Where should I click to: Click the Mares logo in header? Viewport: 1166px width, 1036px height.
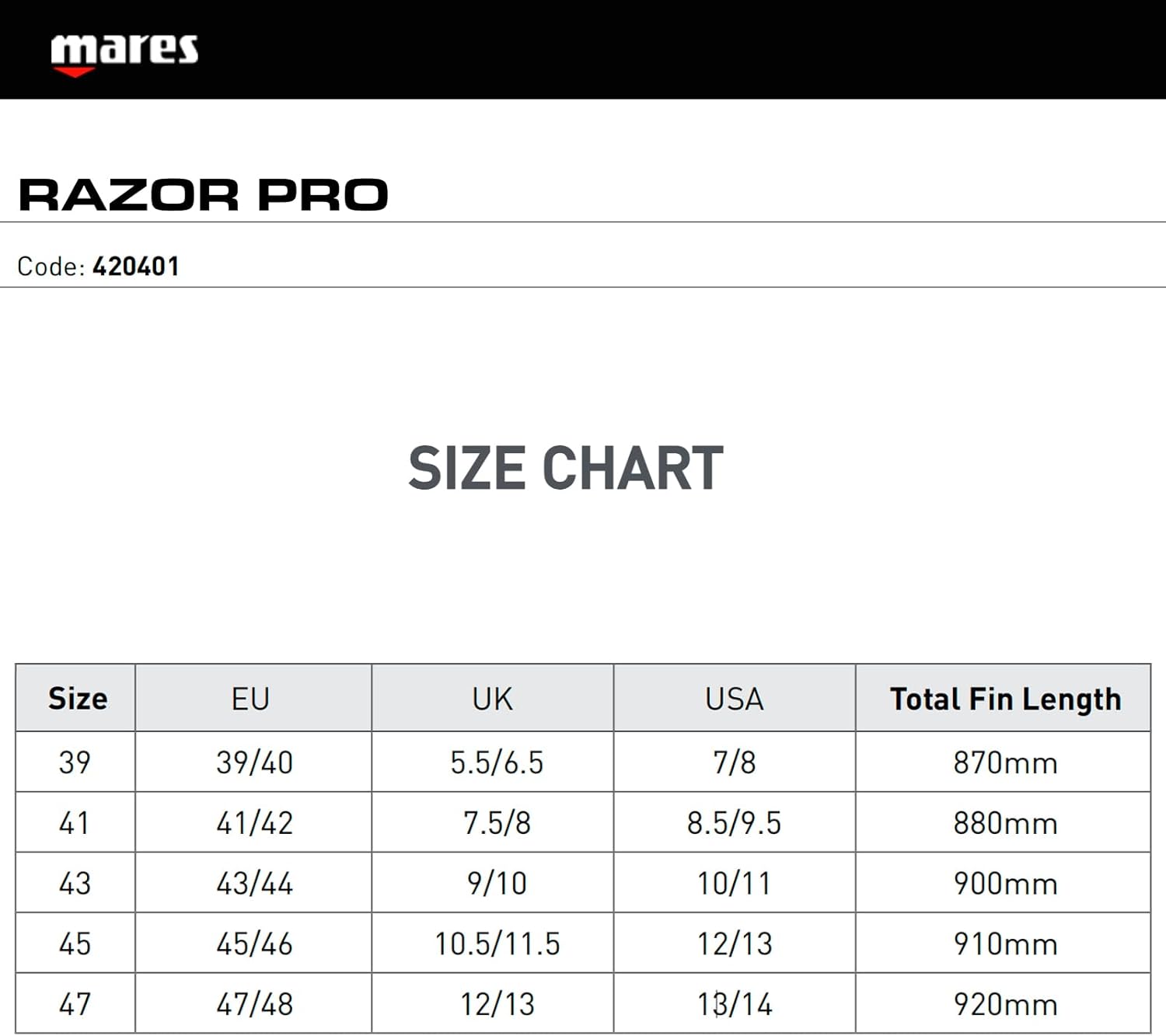124,53
